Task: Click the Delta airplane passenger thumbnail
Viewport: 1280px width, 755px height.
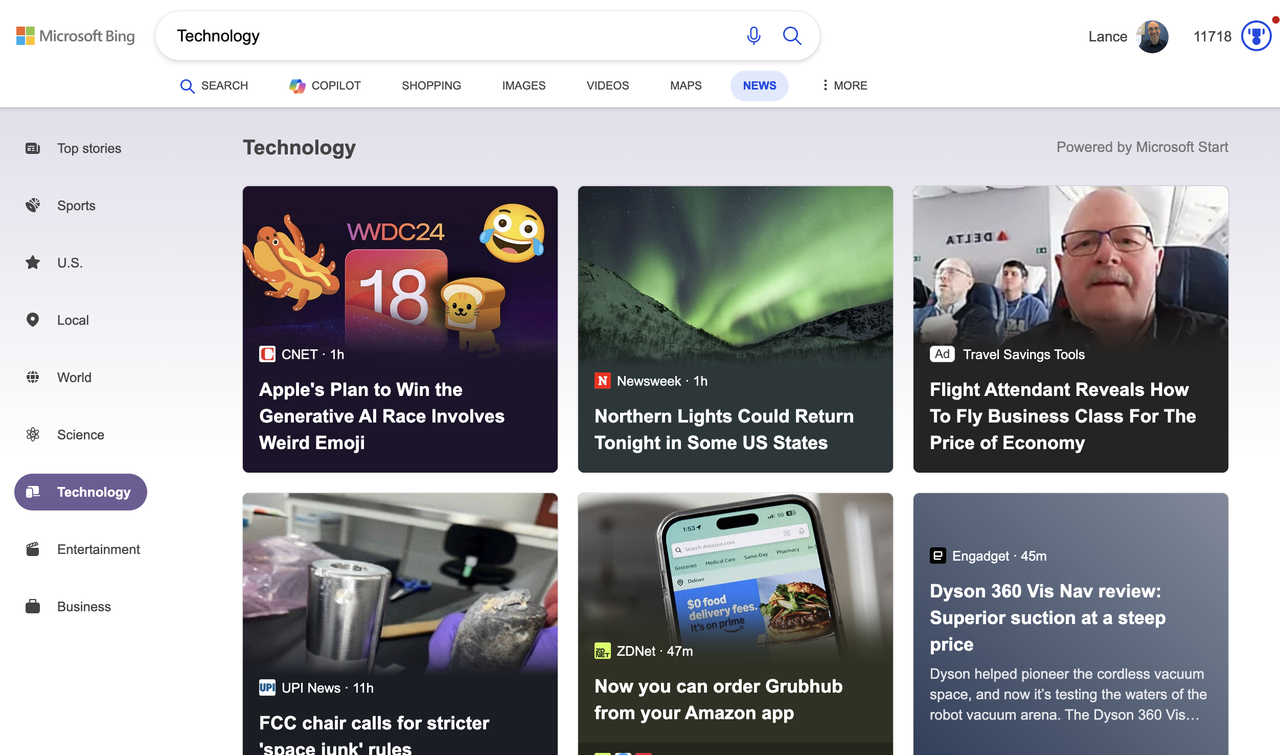Action: click(x=1071, y=264)
